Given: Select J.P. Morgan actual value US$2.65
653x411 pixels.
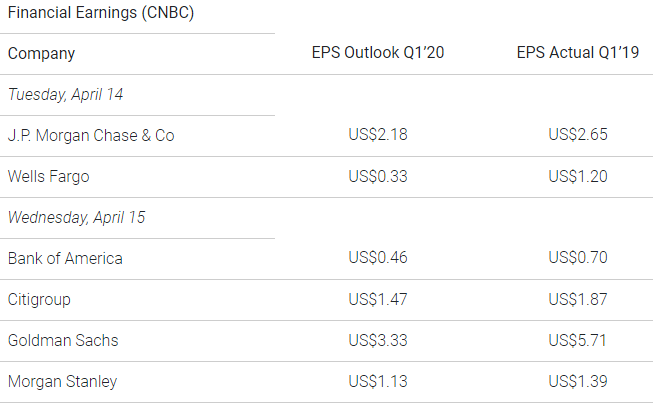Looking at the screenshot, I should click(578, 135).
